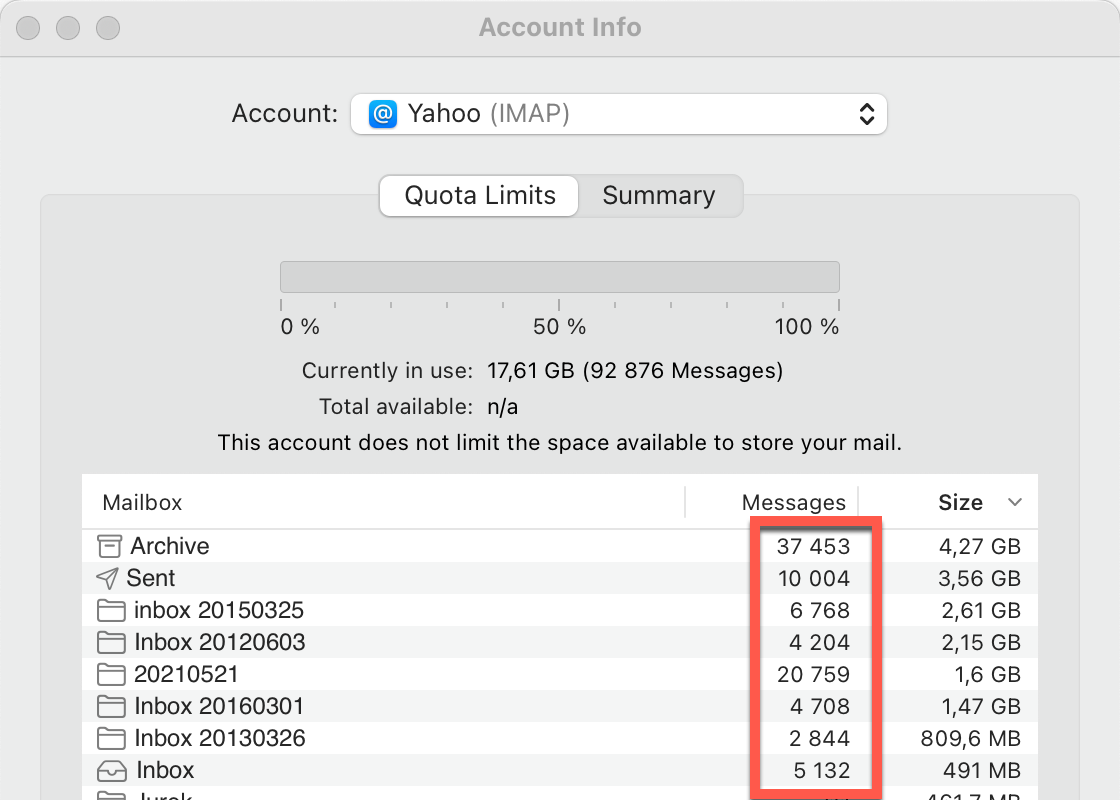The width and height of the screenshot is (1120, 800).
Task: Switch to the Summary tab
Action: [659, 195]
